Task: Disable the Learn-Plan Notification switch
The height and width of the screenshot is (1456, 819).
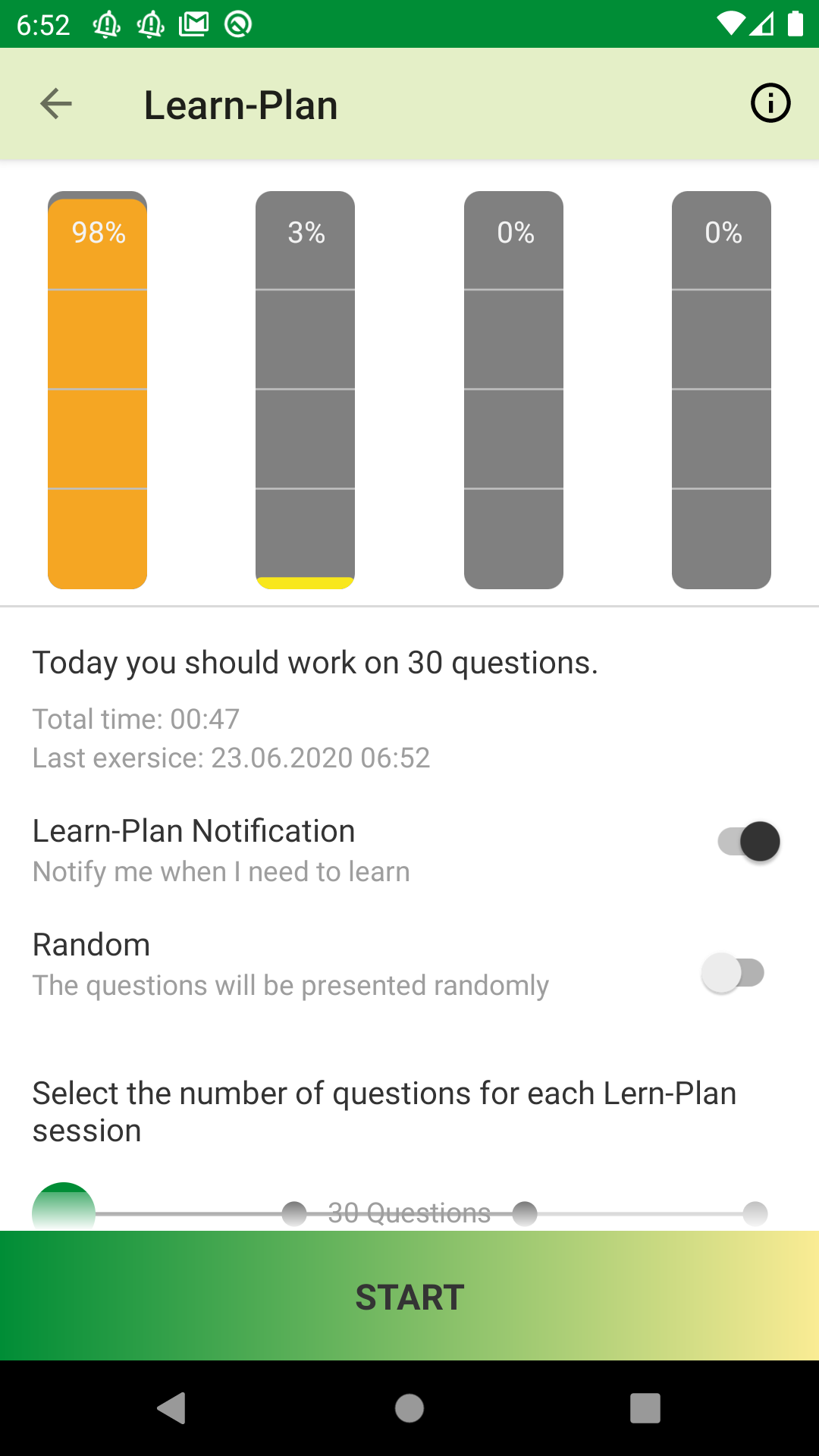Action: click(749, 841)
